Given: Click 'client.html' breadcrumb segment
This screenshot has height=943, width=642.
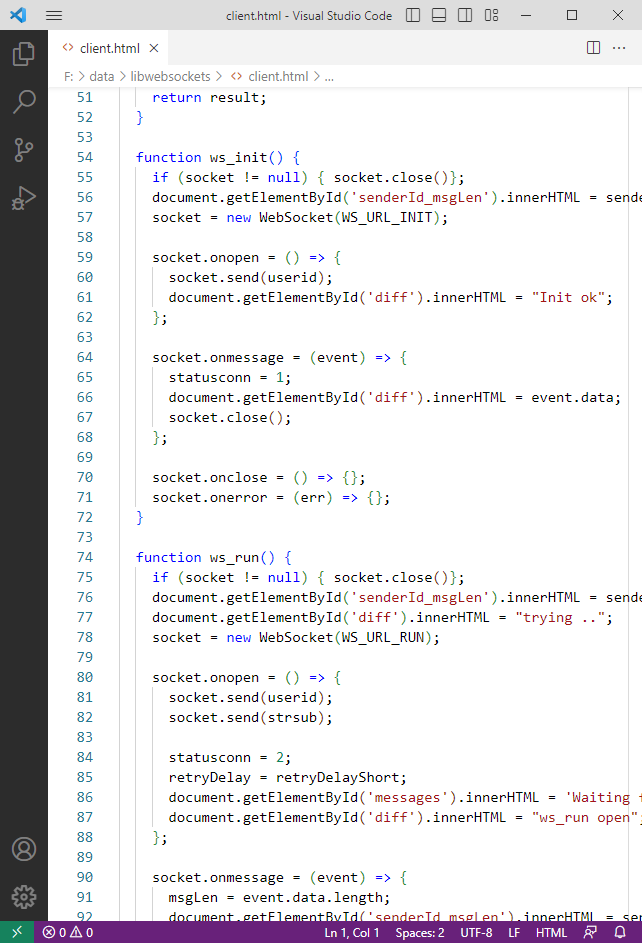Looking at the screenshot, I should [278, 76].
